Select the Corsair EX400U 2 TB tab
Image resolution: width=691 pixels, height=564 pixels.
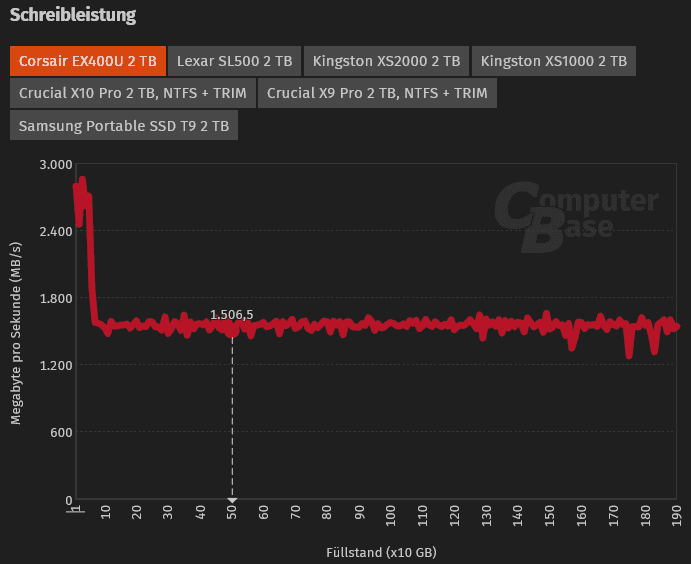tap(88, 61)
